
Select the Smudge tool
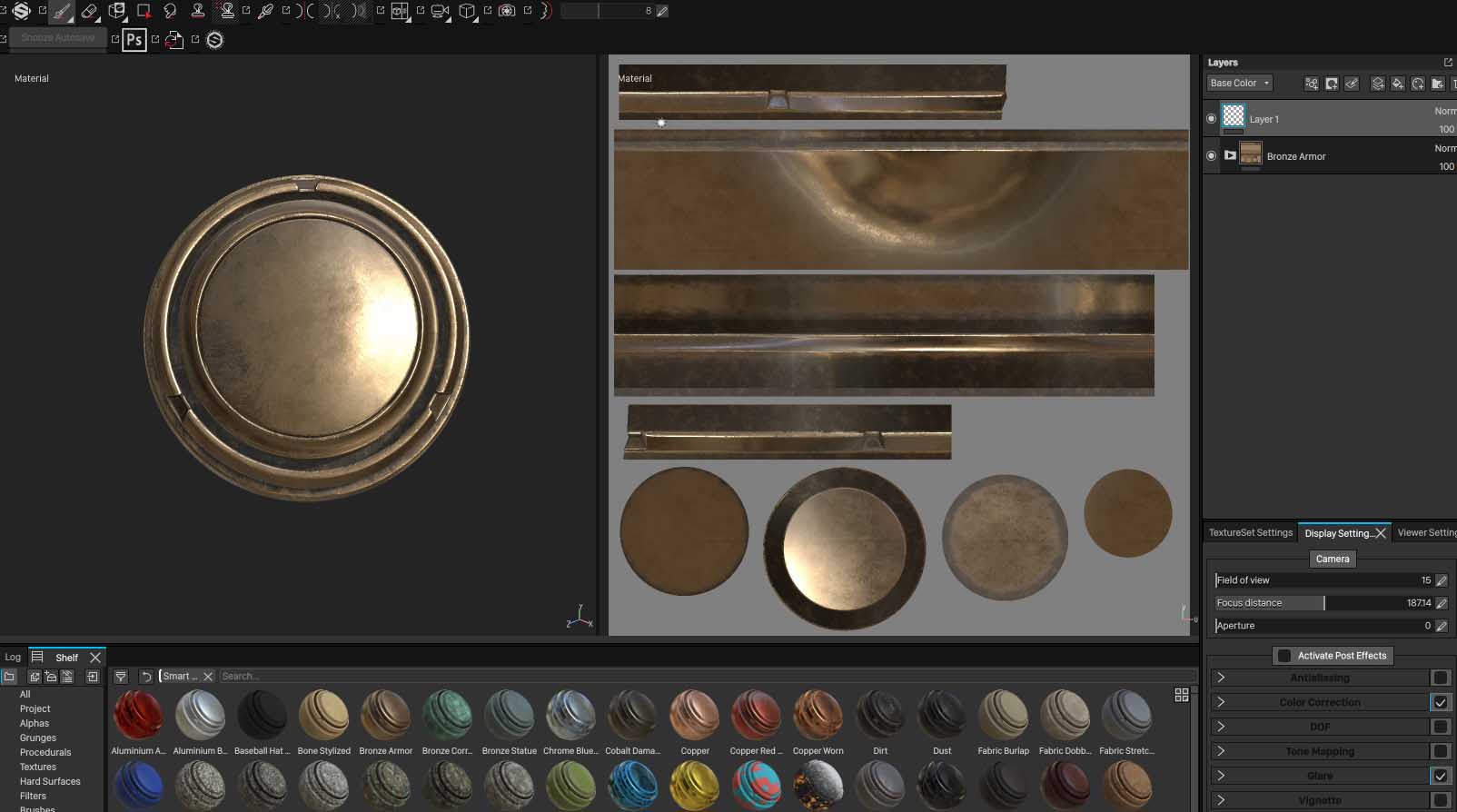point(170,12)
